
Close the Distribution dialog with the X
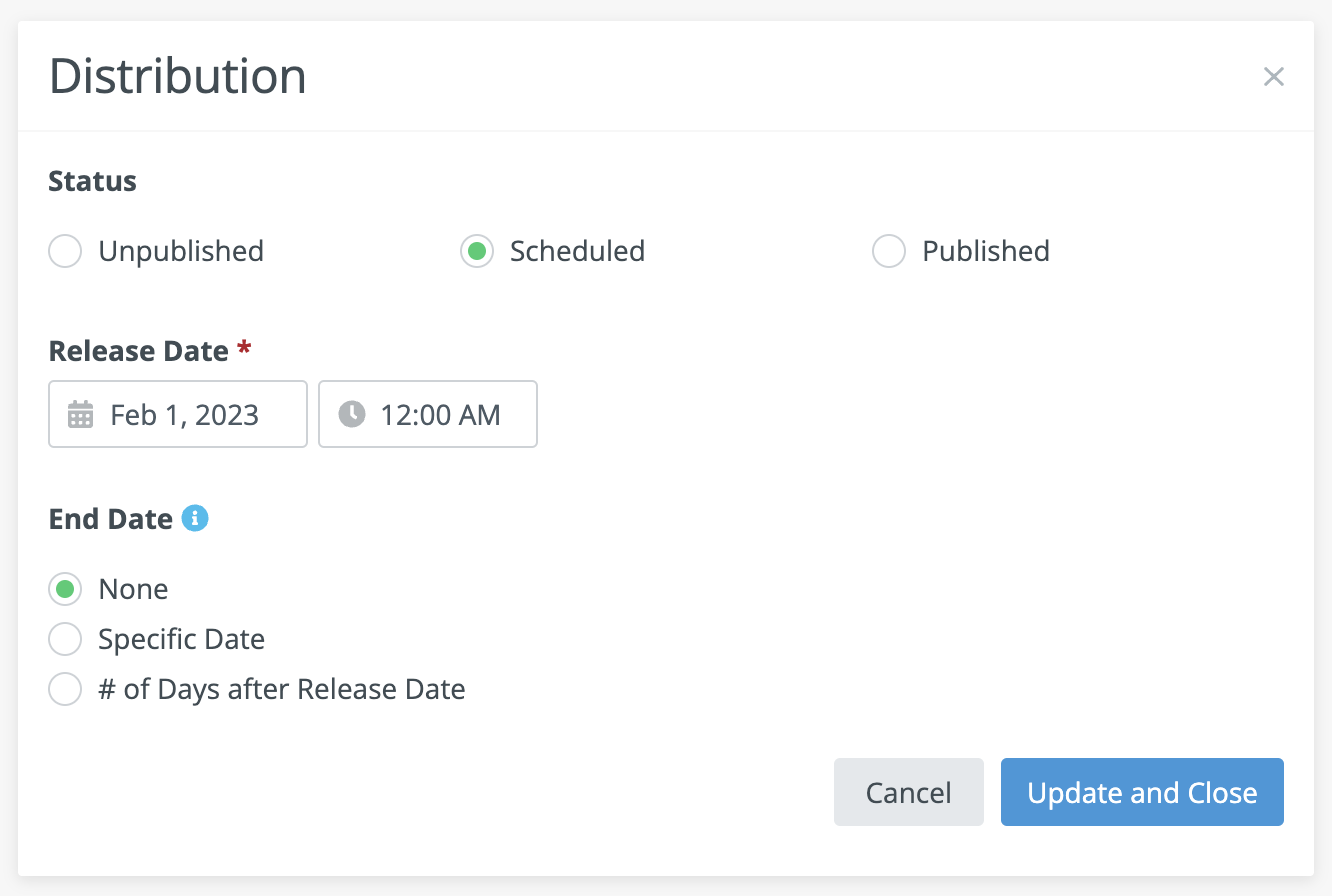click(x=1273, y=77)
